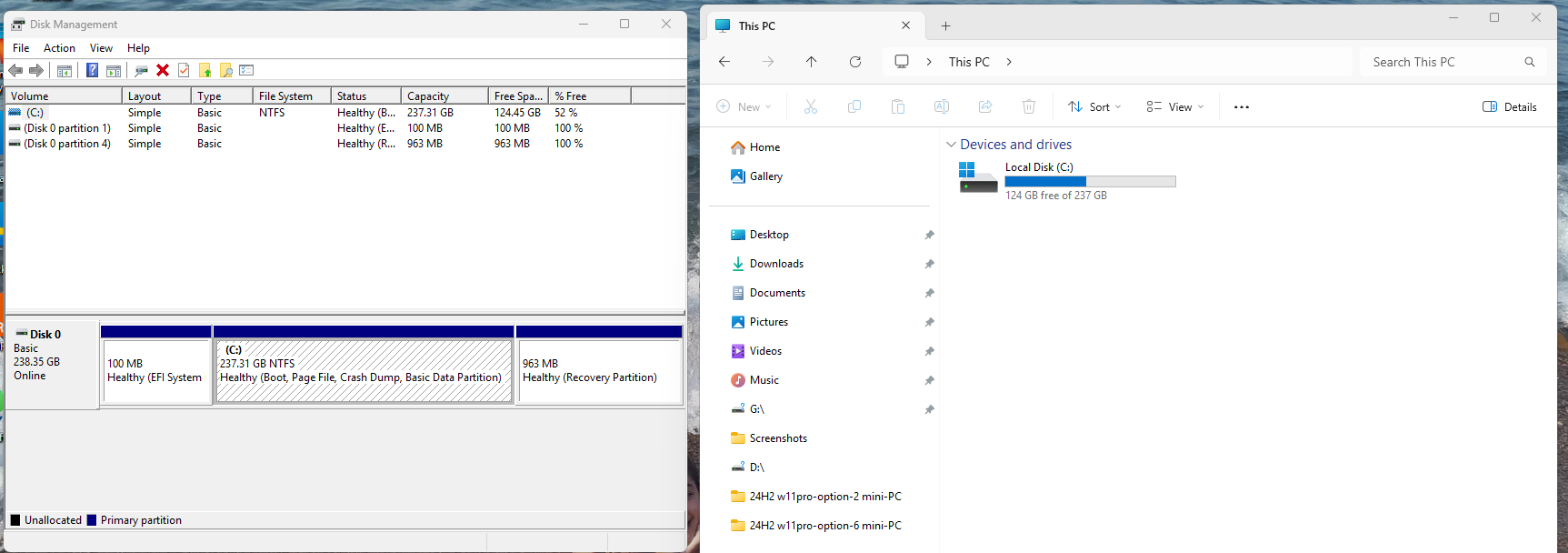The height and width of the screenshot is (553, 1568).
Task: Click the NTFS file system cell
Action: (272, 113)
